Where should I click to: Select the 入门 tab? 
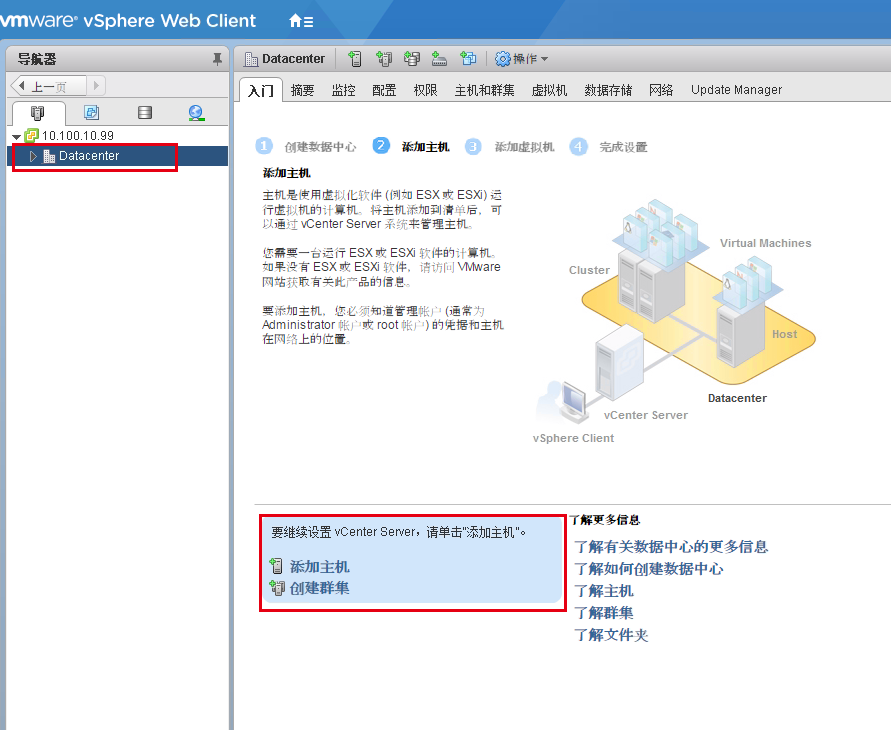pos(261,90)
